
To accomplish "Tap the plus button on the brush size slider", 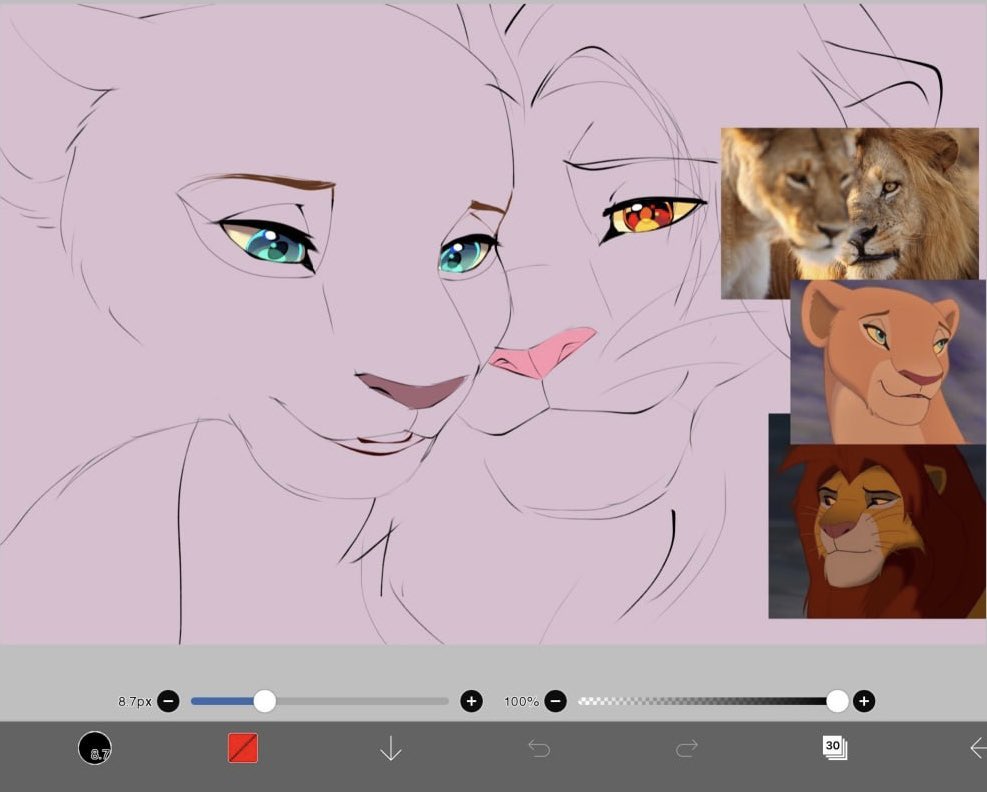I will [x=471, y=701].
